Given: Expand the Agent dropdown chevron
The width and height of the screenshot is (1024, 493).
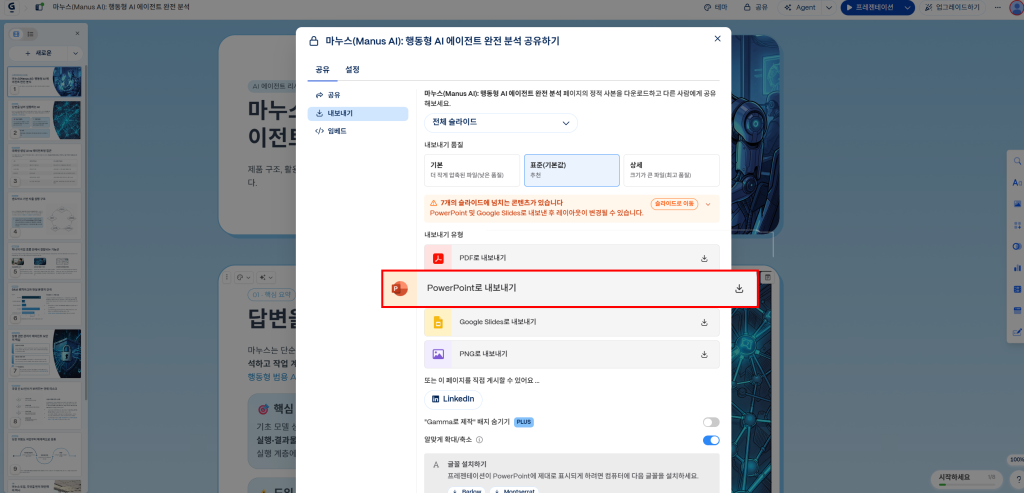Looking at the screenshot, I should tap(828, 7).
